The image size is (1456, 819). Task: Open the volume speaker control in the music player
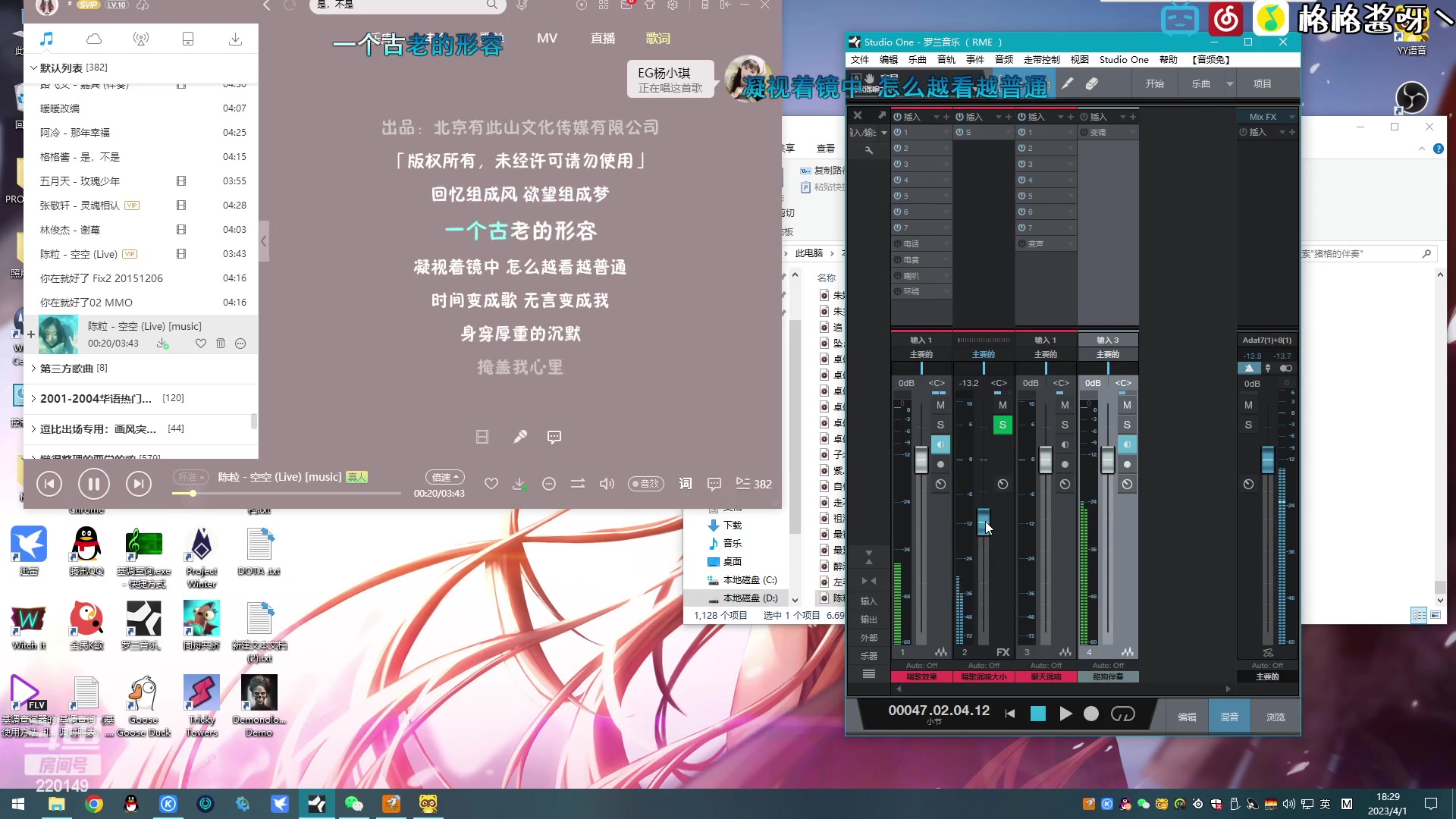tap(607, 484)
